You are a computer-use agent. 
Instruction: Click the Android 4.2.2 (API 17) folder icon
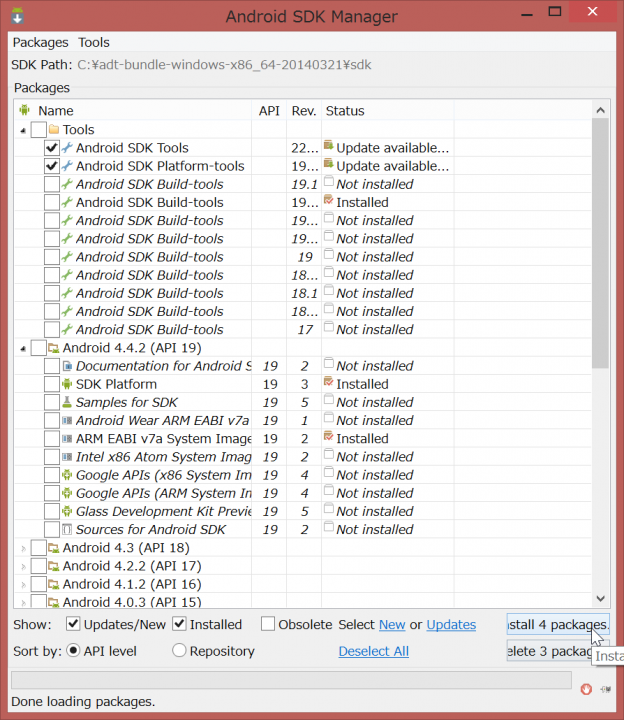[54, 566]
